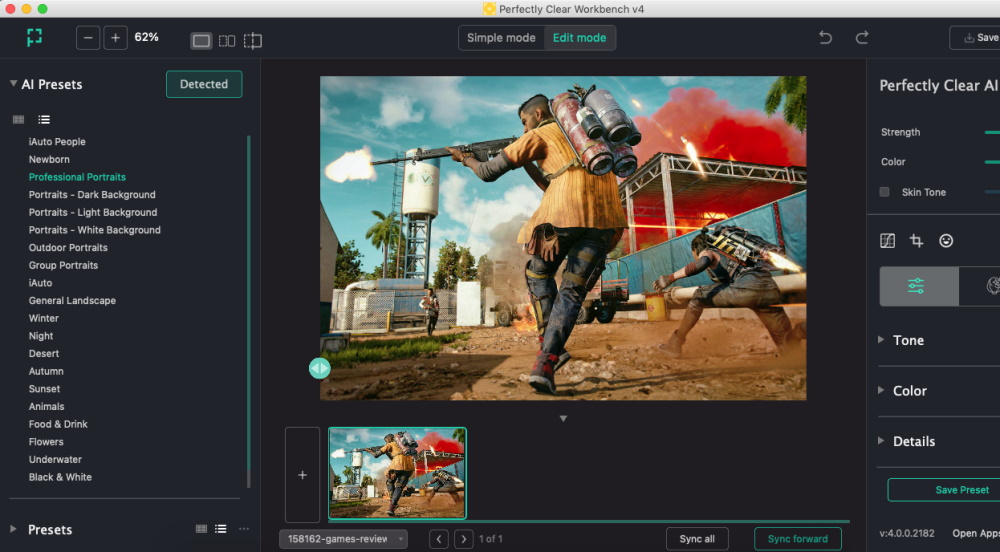Select the Animals preset

(46, 407)
